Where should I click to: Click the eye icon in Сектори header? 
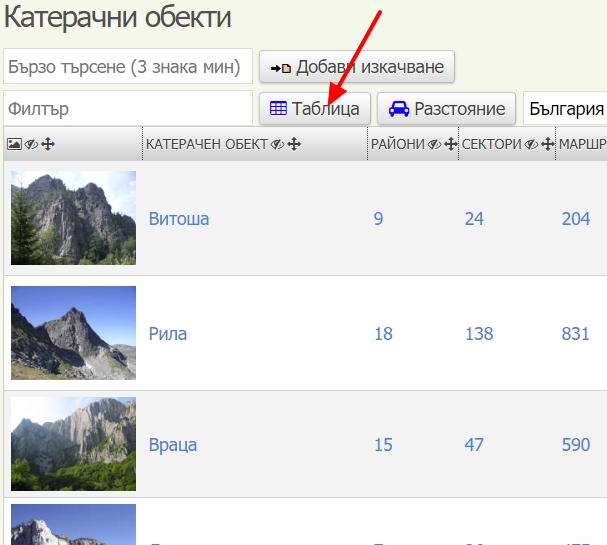[531, 144]
